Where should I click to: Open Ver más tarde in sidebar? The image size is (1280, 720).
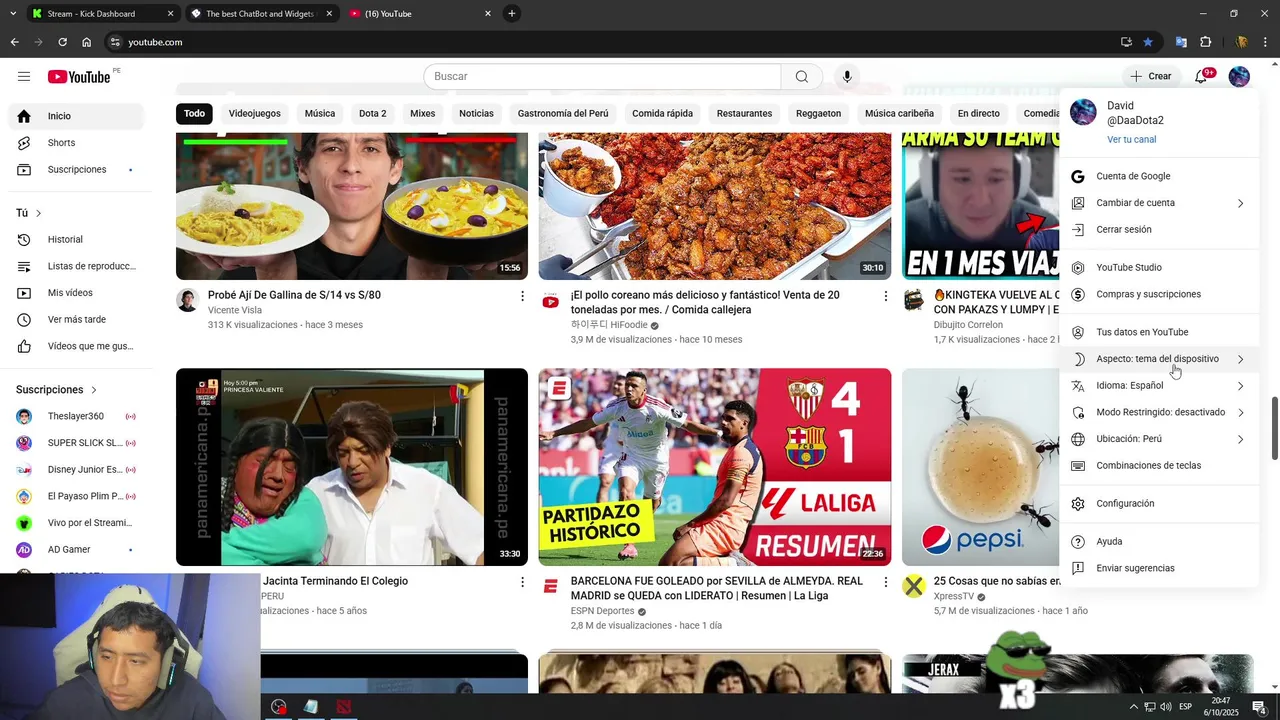coord(76,320)
